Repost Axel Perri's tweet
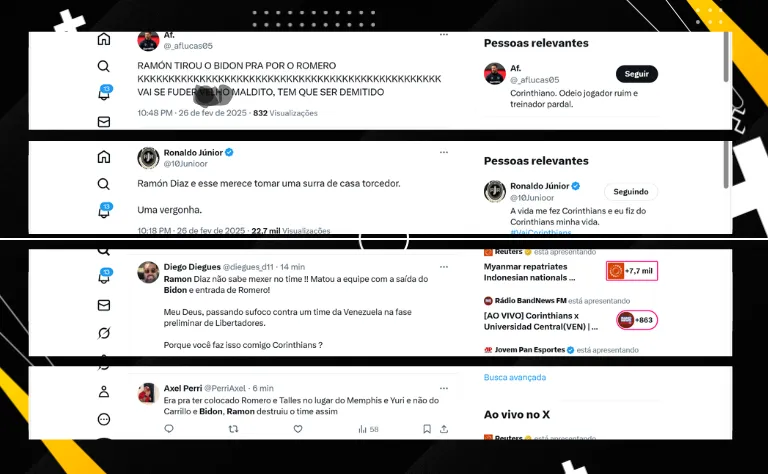The height and width of the screenshot is (474, 768). coord(234,429)
